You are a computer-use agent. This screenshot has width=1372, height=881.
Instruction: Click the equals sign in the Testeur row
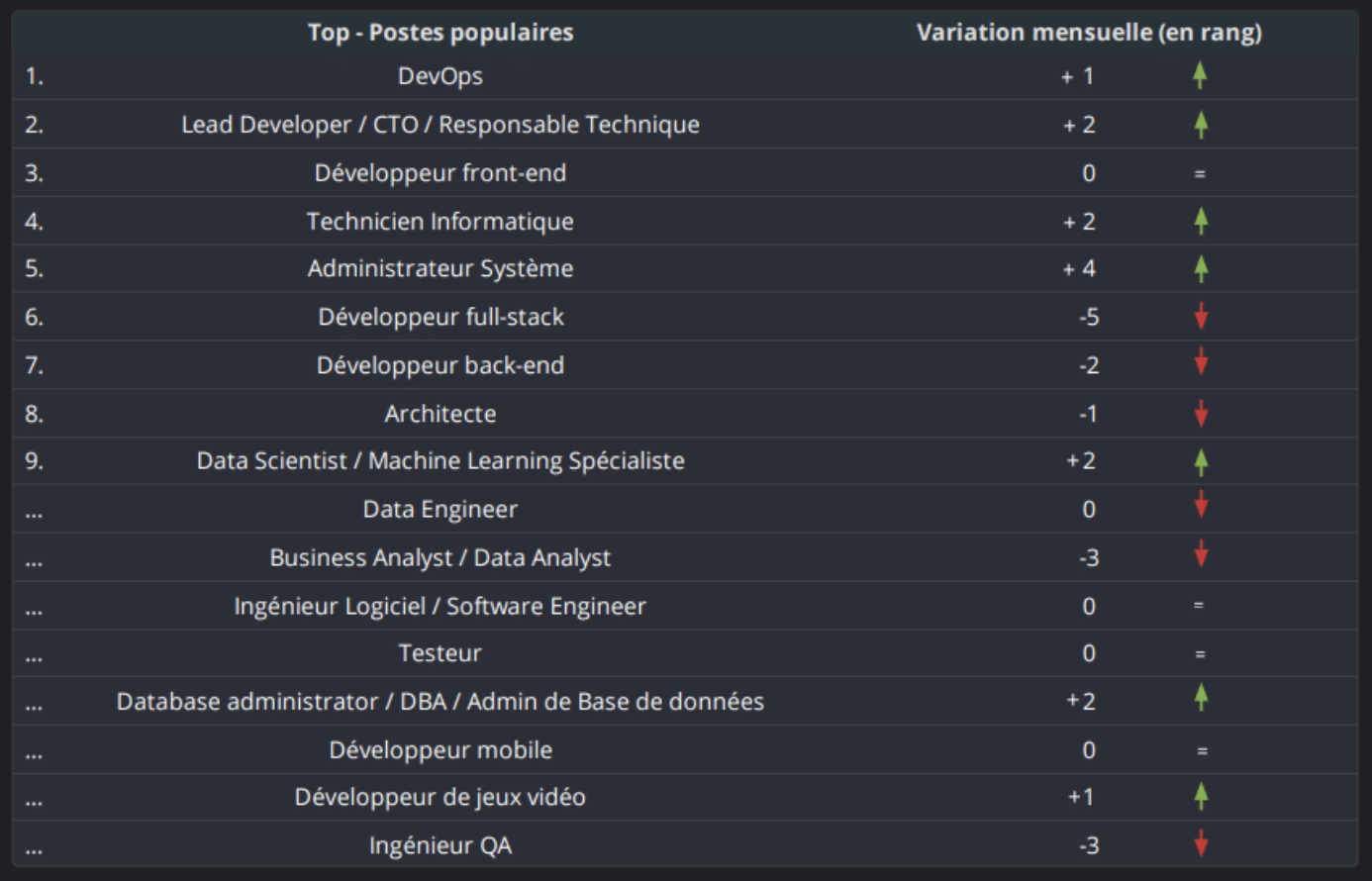tap(1200, 654)
